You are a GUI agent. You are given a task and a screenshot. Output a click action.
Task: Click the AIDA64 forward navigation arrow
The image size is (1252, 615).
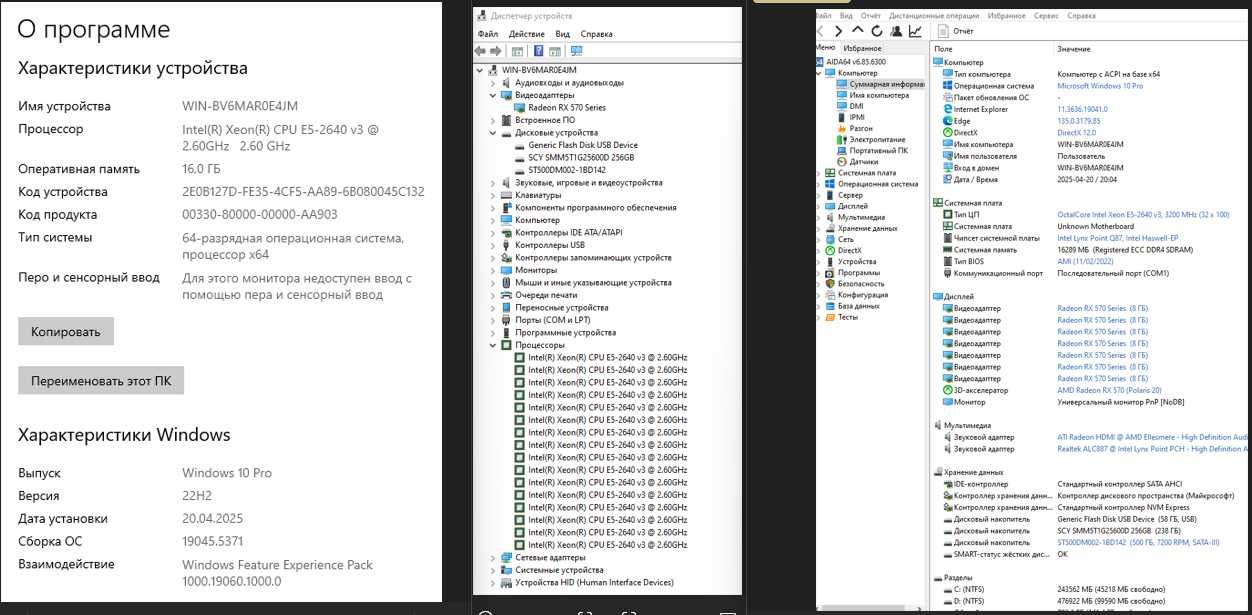pos(840,32)
